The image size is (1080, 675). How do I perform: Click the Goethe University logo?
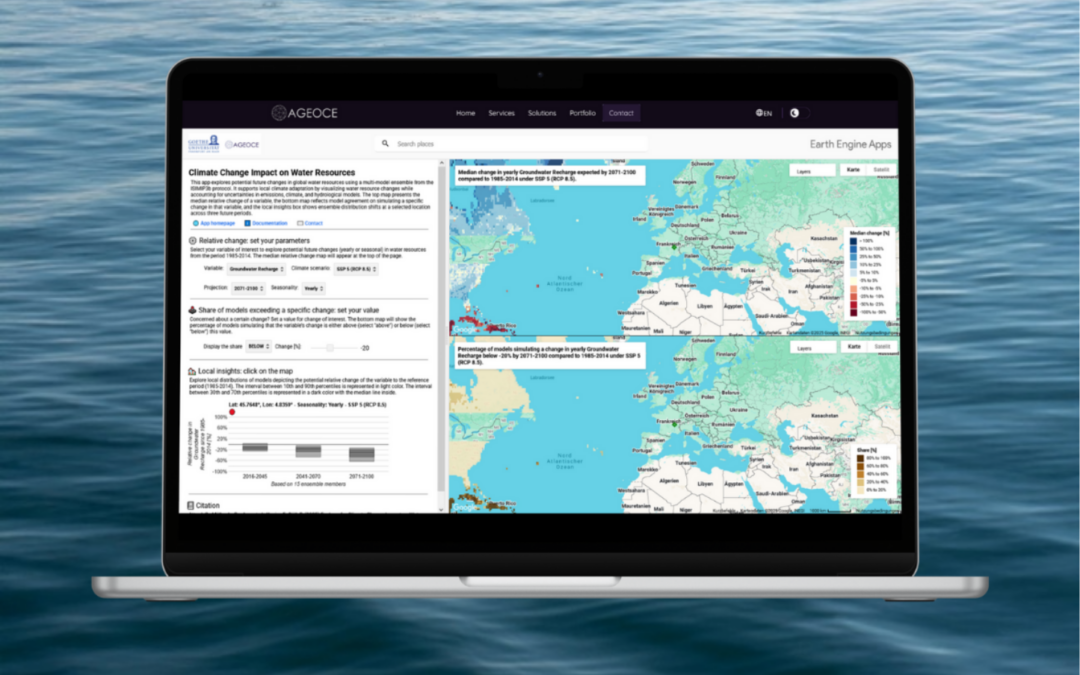click(204, 144)
